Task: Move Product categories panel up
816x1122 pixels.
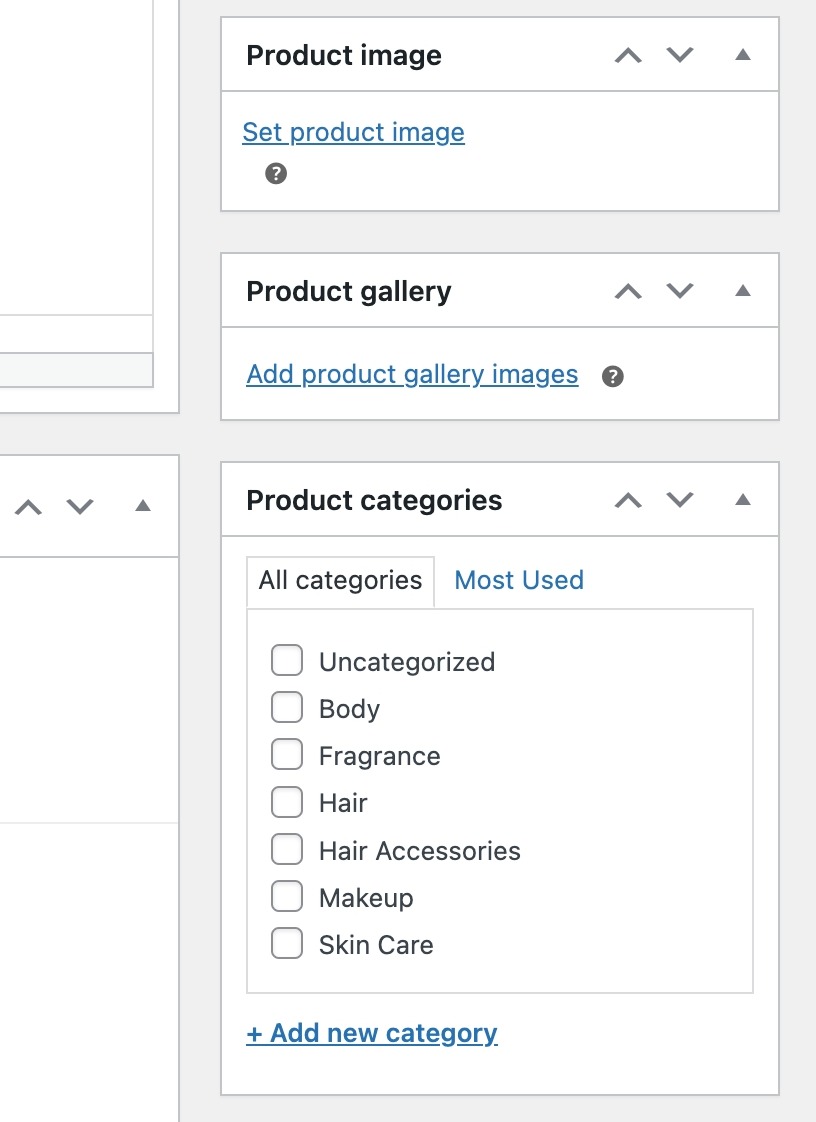Action: 628,500
